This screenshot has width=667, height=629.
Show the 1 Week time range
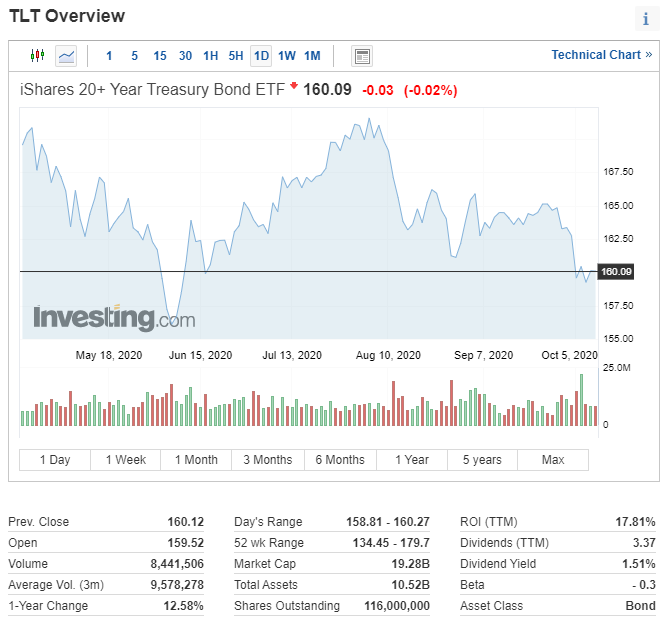125,460
